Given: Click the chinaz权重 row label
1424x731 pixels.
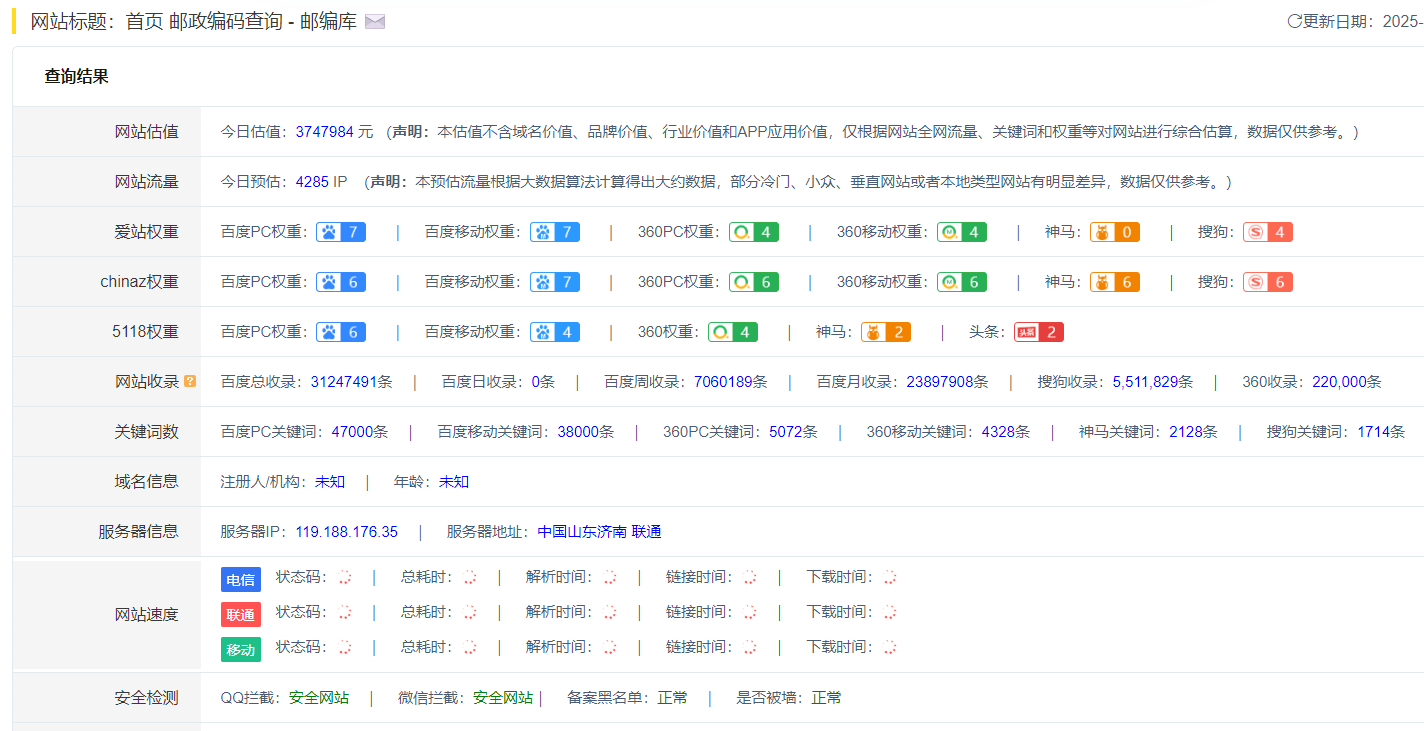Looking at the screenshot, I should tap(139, 281).
